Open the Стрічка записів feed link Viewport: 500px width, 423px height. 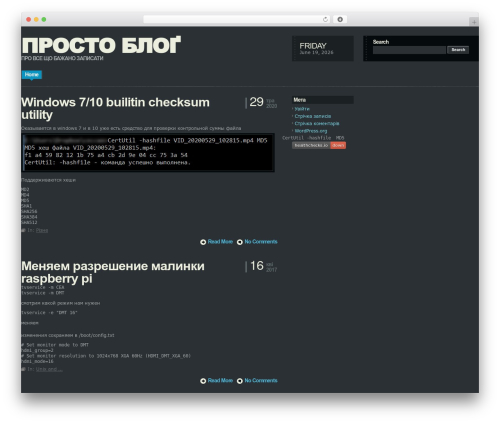313,116
